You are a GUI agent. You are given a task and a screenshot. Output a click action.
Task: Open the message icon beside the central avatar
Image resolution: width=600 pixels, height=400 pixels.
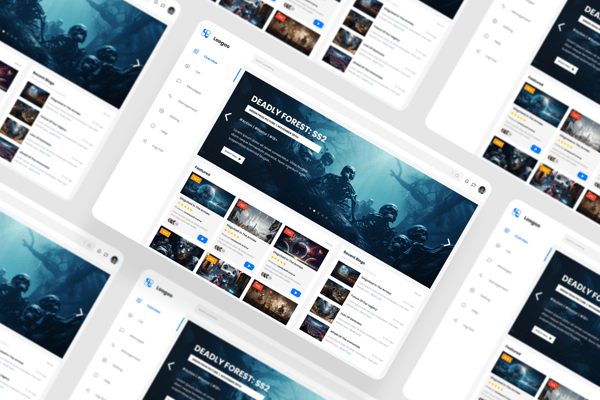coord(474,185)
